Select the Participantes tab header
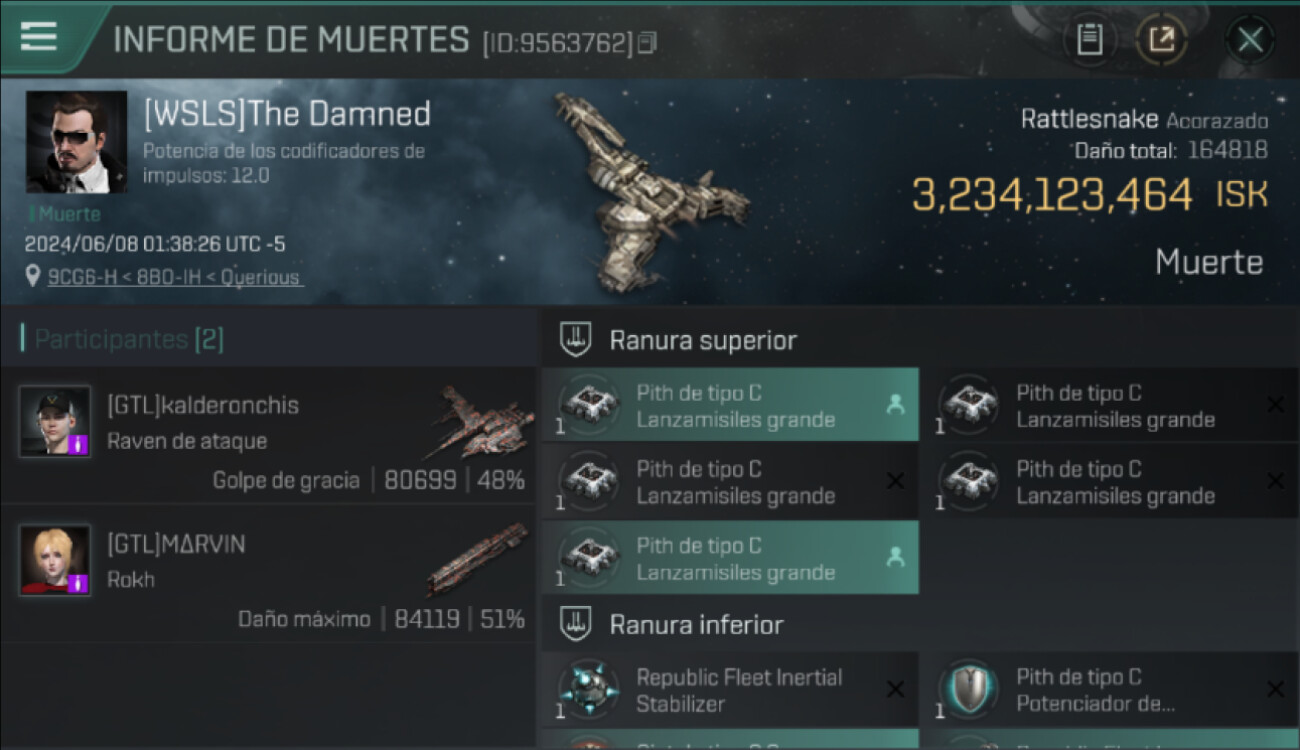 pos(129,339)
